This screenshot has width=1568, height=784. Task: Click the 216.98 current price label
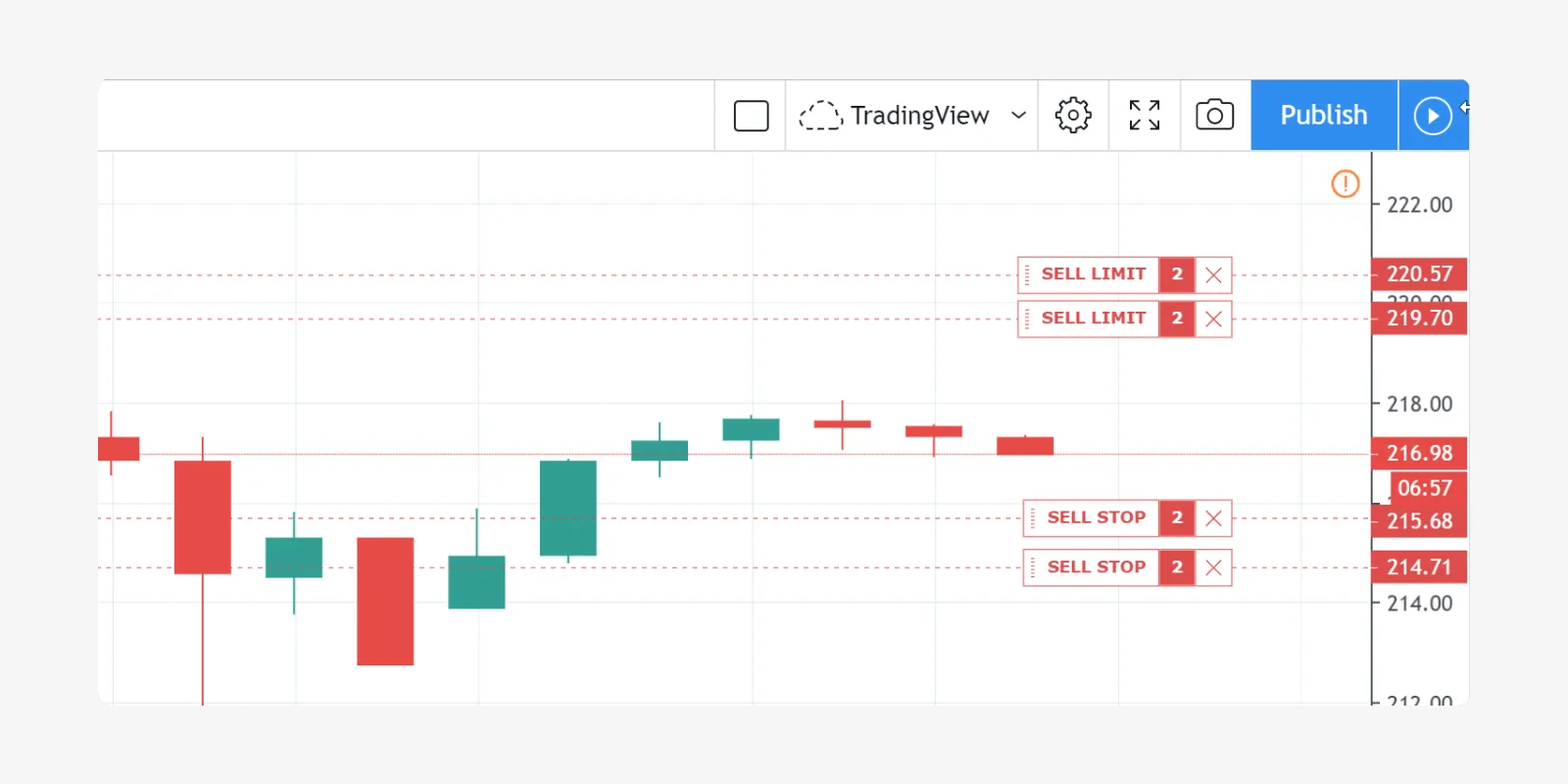click(1419, 454)
